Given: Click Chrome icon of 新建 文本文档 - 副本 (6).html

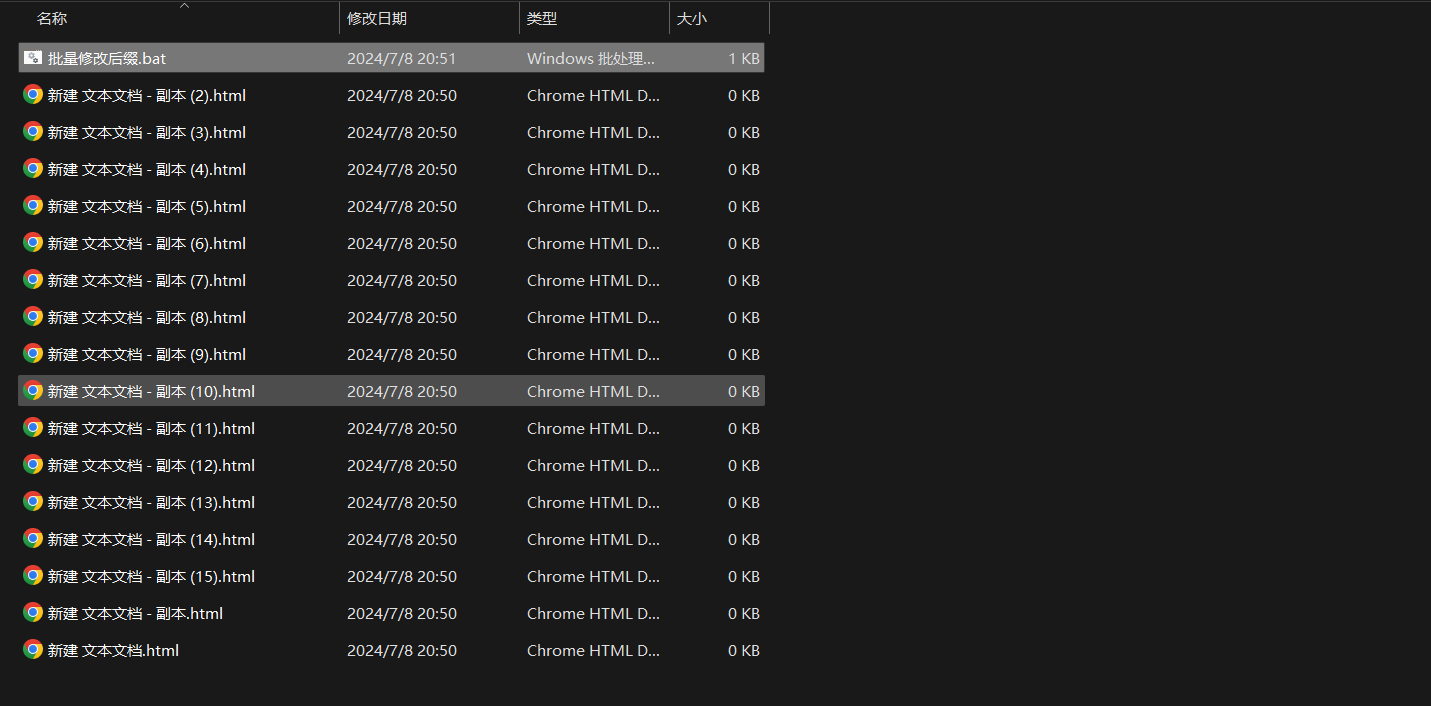Looking at the screenshot, I should tap(33, 243).
